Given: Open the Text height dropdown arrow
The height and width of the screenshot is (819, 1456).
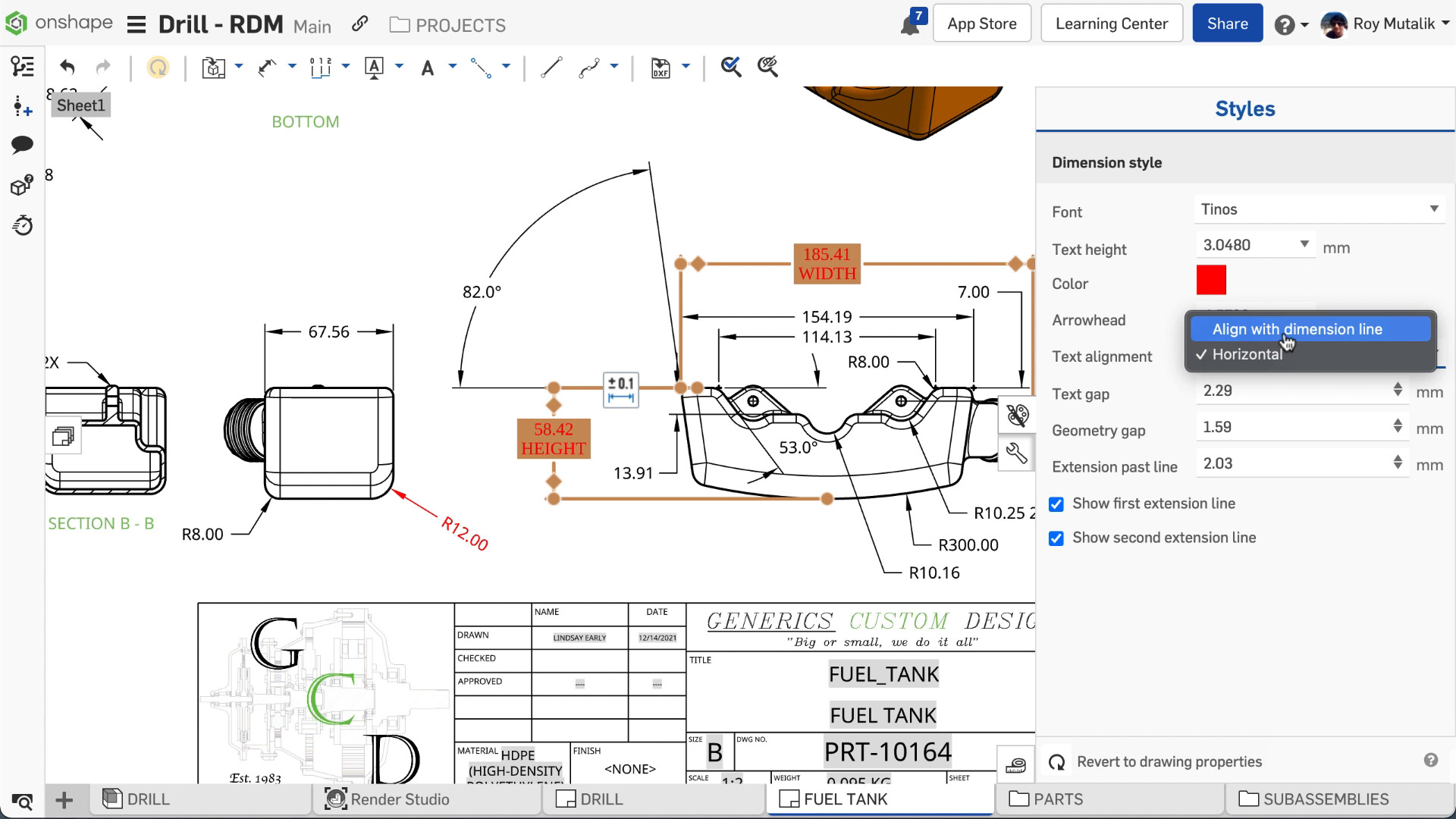Looking at the screenshot, I should 1304,244.
